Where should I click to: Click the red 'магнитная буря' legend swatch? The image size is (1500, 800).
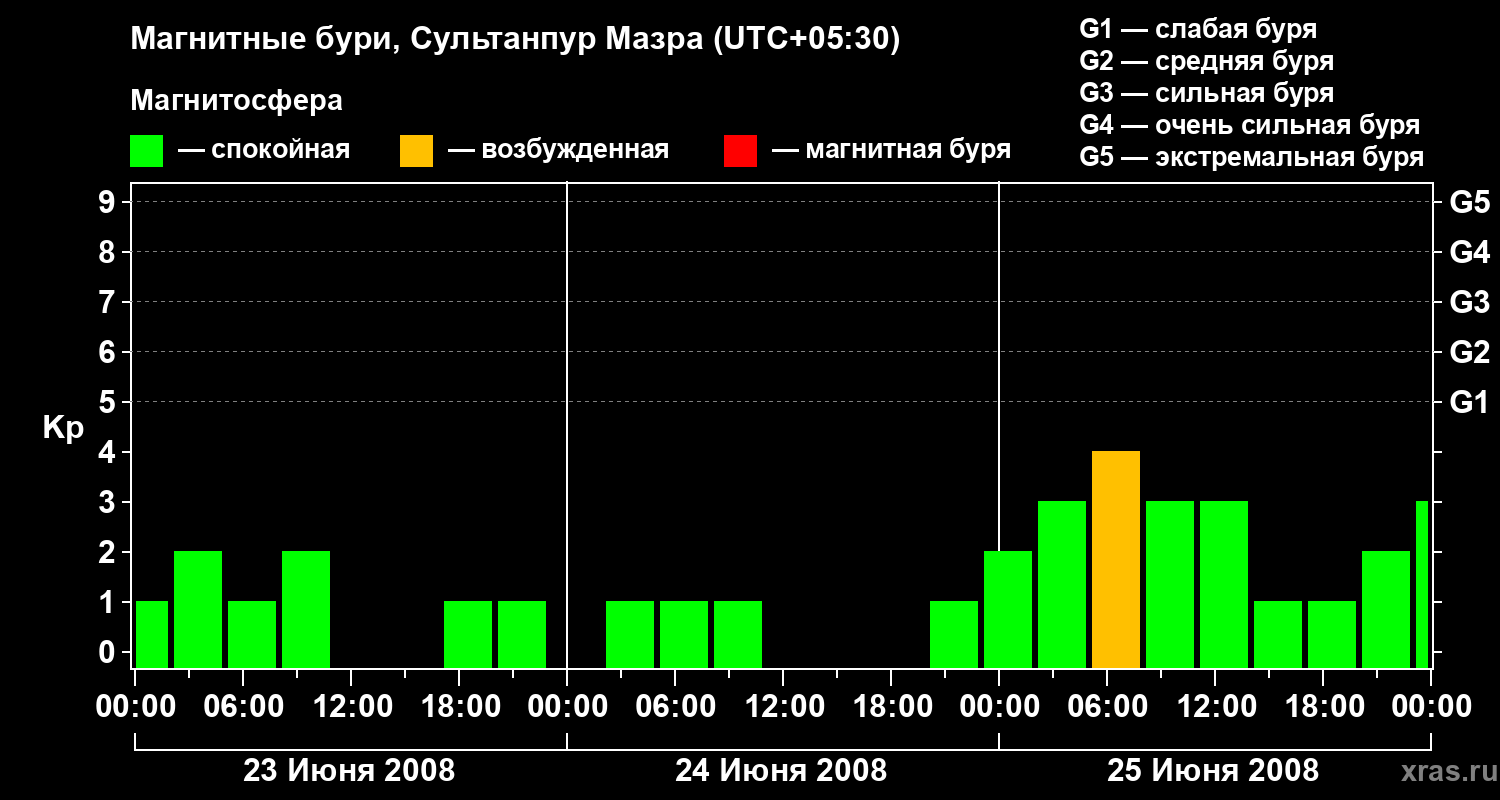(x=741, y=151)
